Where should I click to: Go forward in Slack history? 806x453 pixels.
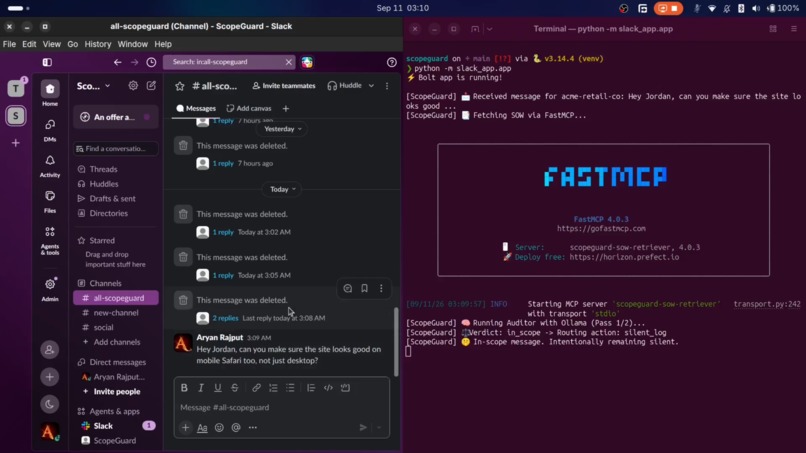134,62
